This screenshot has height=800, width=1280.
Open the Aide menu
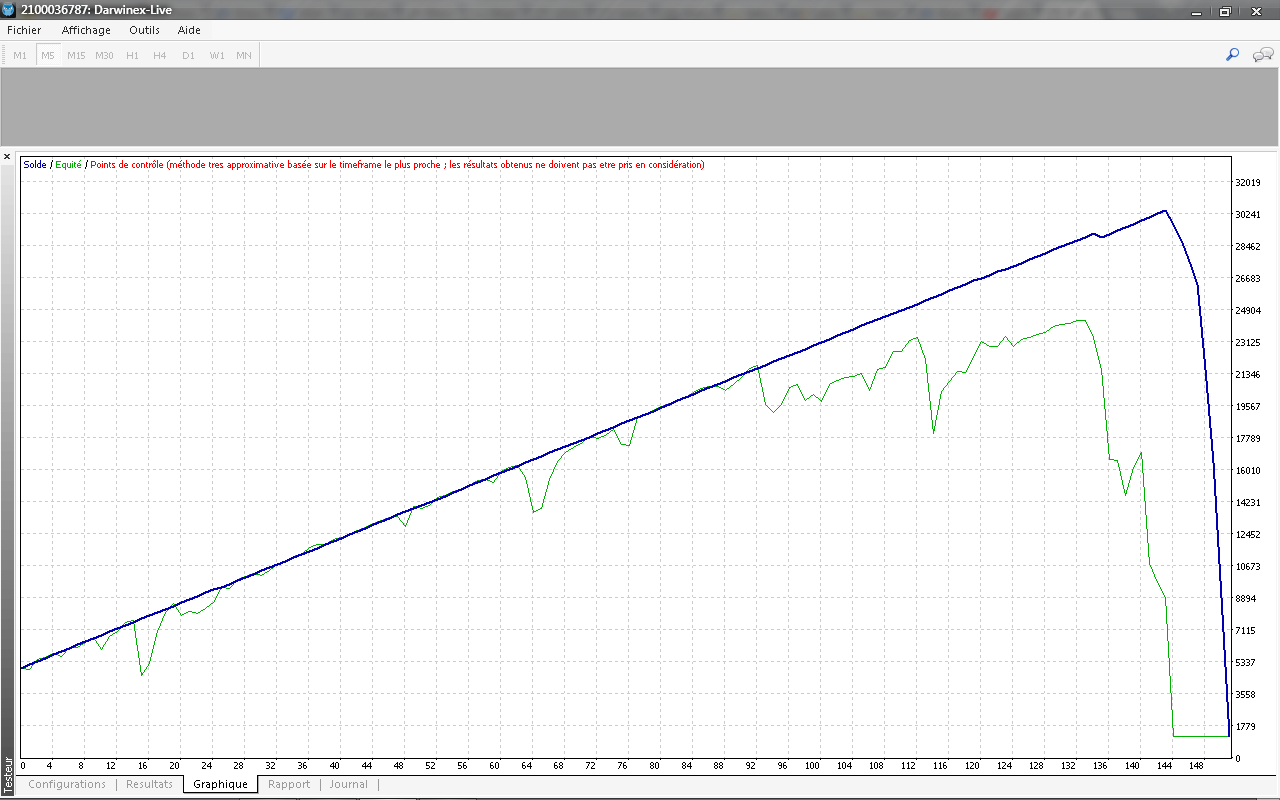click(189, 30)
